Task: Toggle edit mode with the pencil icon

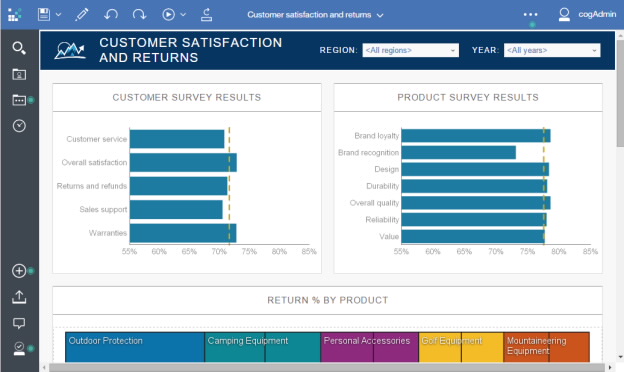Action: click(x=82, y=15)
